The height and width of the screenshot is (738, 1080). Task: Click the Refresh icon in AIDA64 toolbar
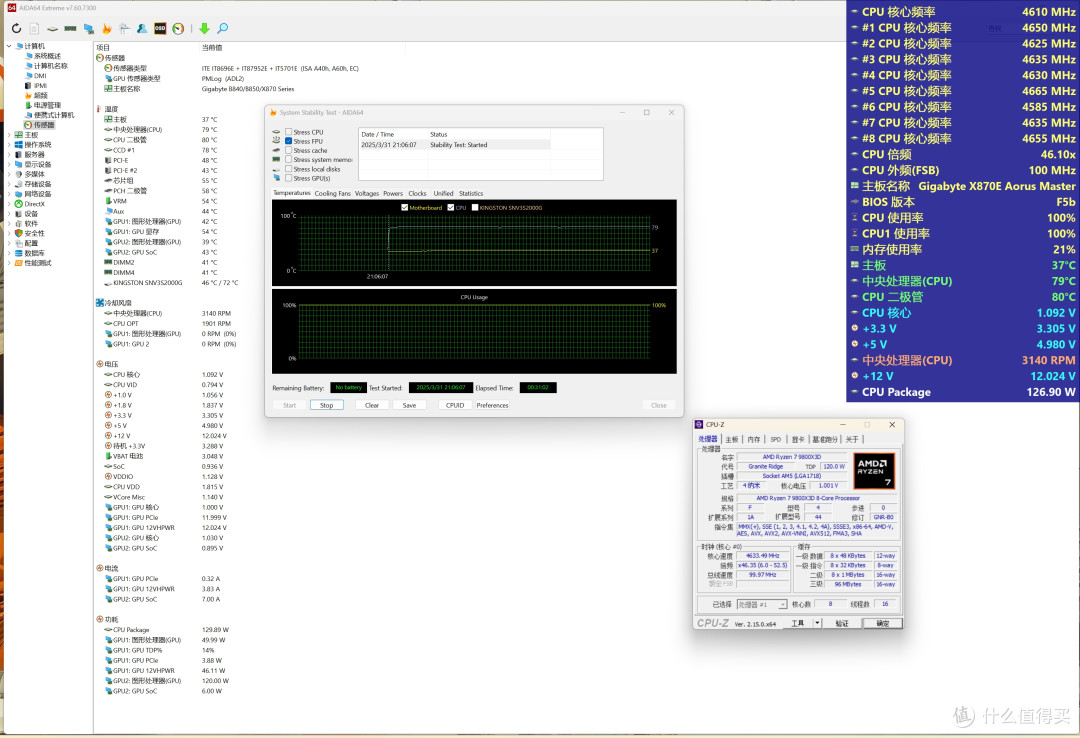17,28
